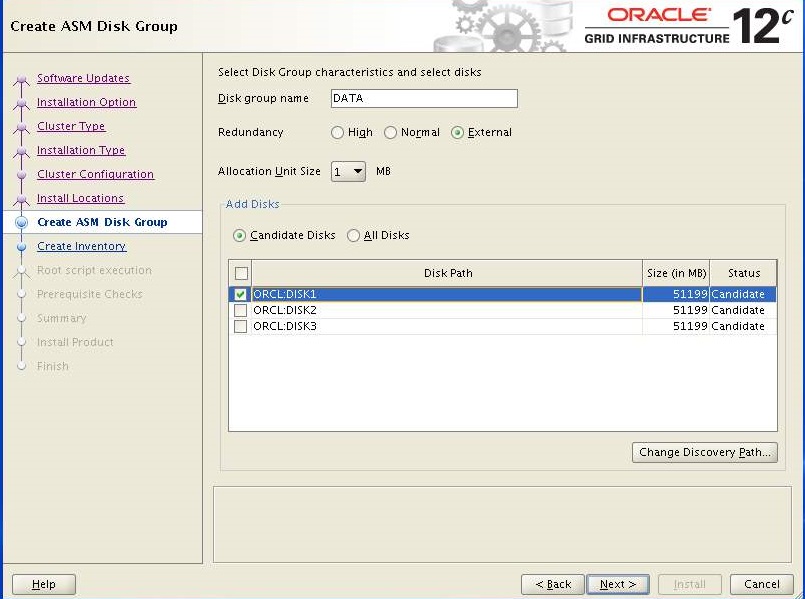Screen dimensions: 805x599
Task: Go to the Install Locations step
Action: pyautogui.click(x=81, y=198)
